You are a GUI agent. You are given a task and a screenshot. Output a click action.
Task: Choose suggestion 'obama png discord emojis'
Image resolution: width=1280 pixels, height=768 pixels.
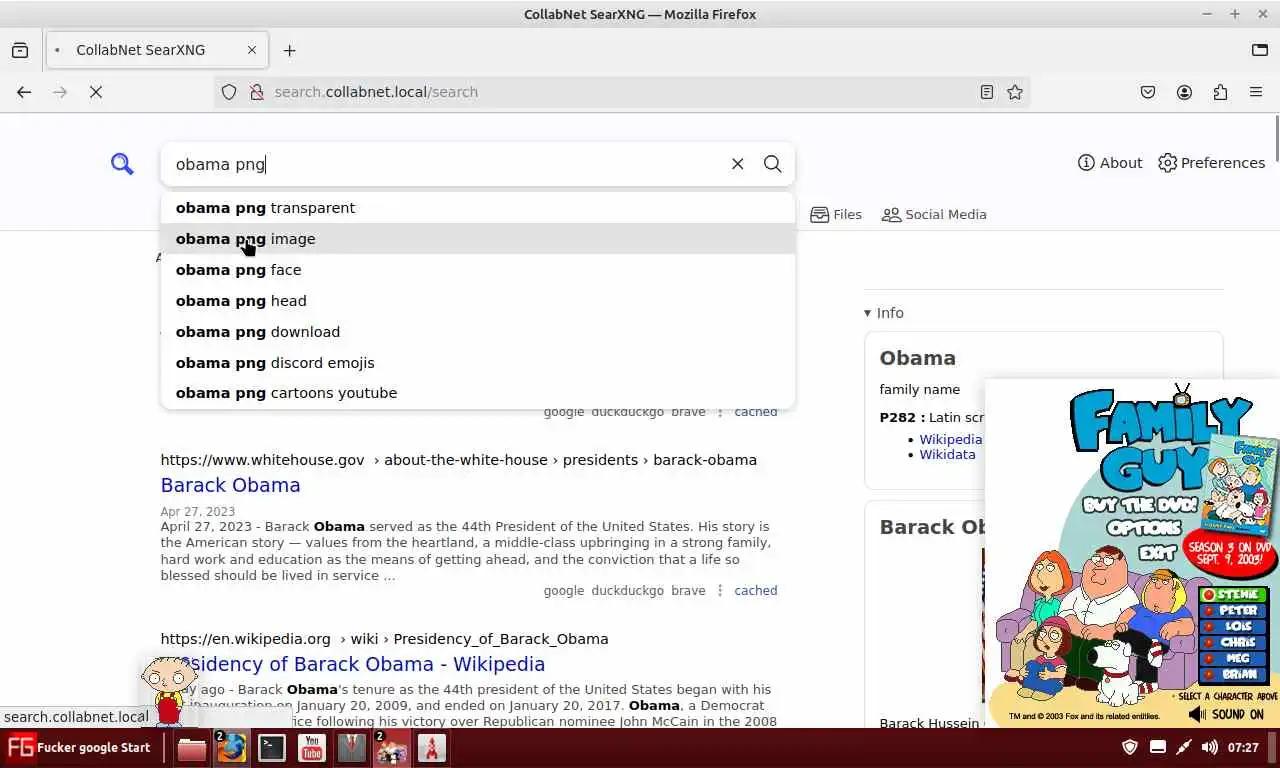[478, 363]
